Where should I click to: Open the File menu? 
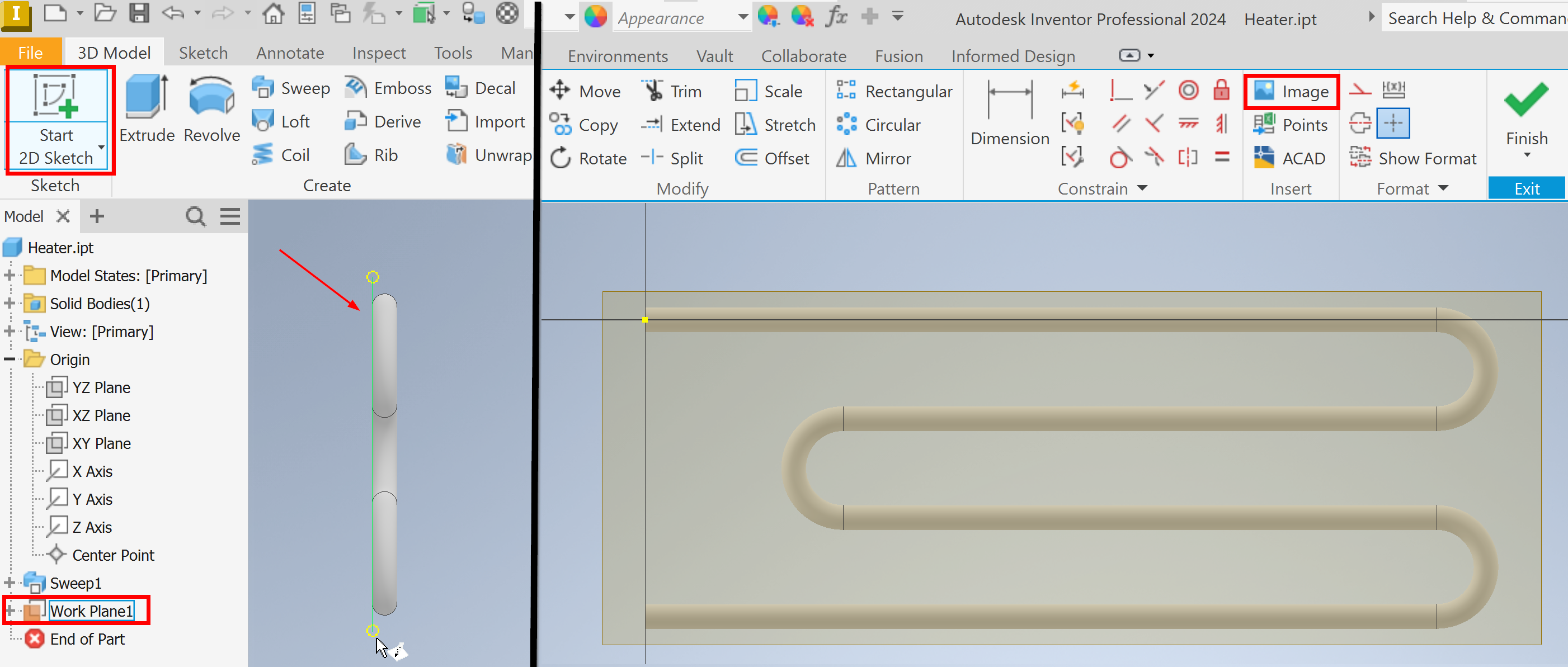(30, 53)
